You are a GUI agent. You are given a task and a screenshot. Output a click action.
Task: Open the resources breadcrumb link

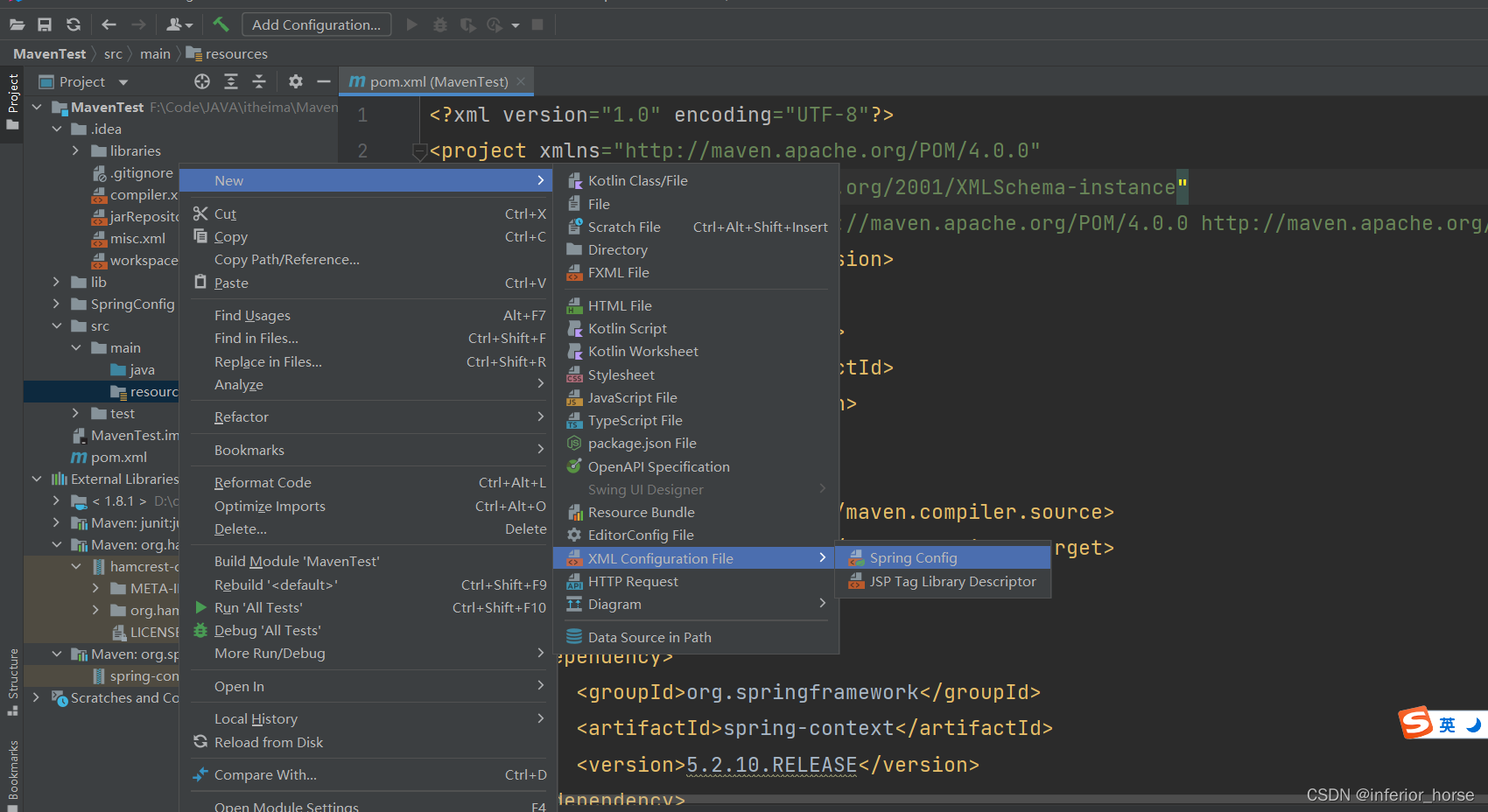(x=236, y=53)
